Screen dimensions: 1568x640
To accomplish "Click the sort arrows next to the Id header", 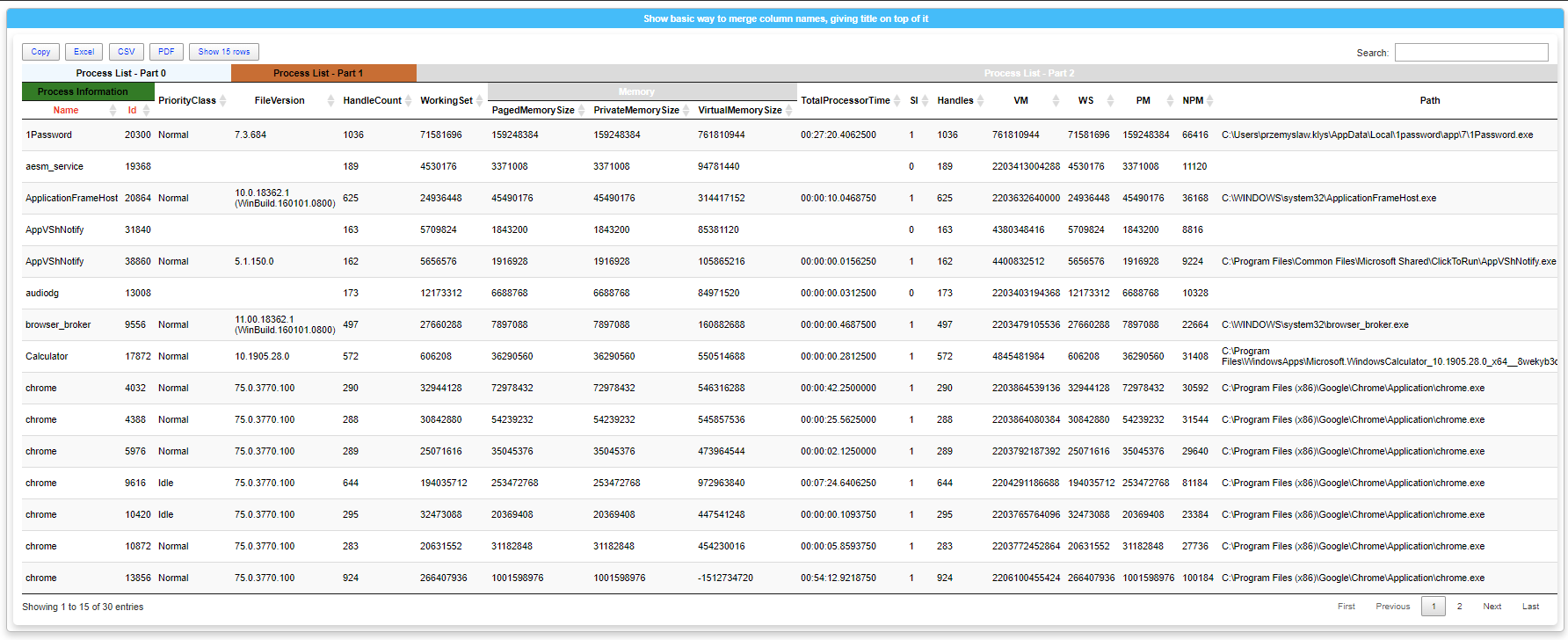I will click(147, 111).
